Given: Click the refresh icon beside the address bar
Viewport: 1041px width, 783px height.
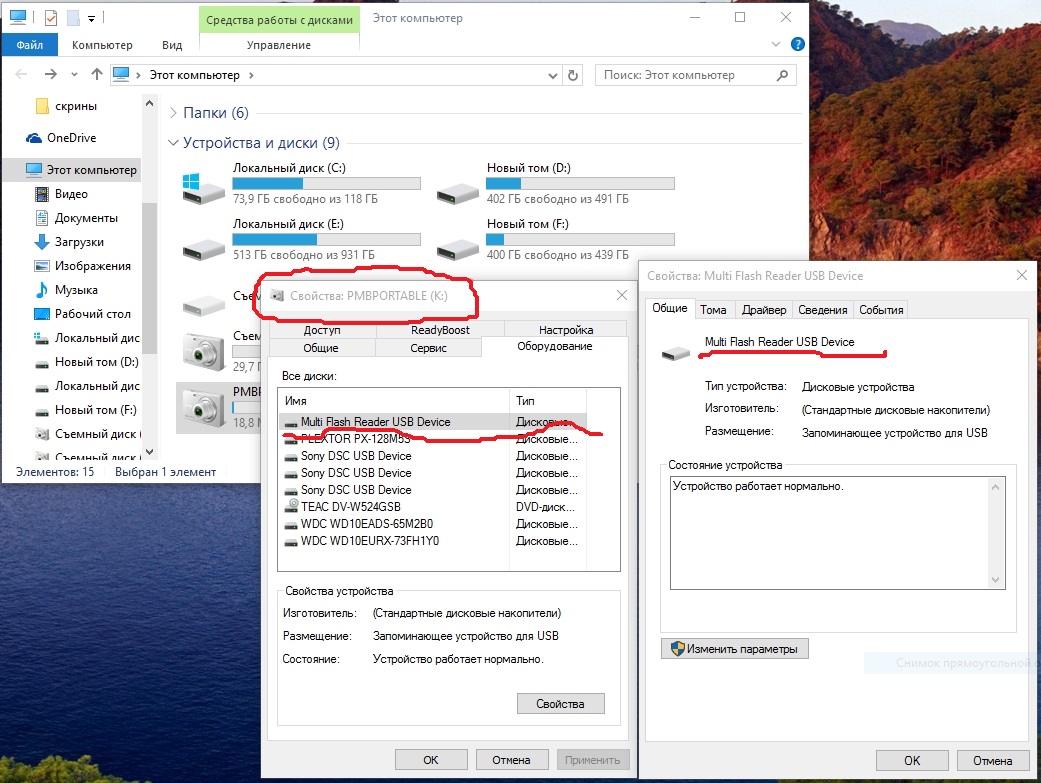Looking at the screenshot, I should [573, 75].
